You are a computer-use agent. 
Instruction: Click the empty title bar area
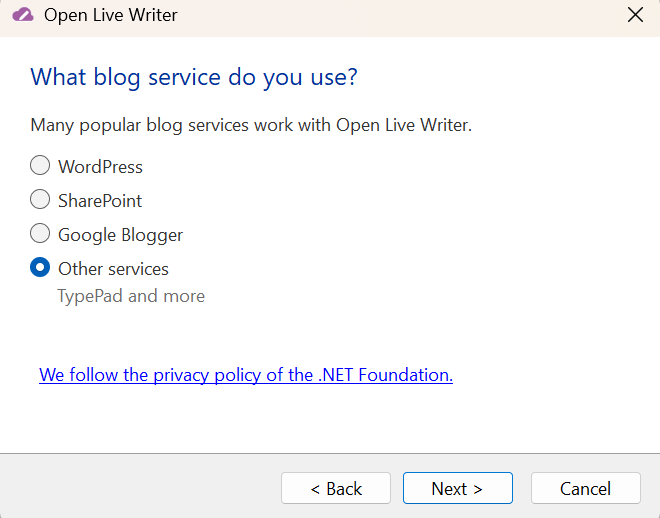(400, 16)
